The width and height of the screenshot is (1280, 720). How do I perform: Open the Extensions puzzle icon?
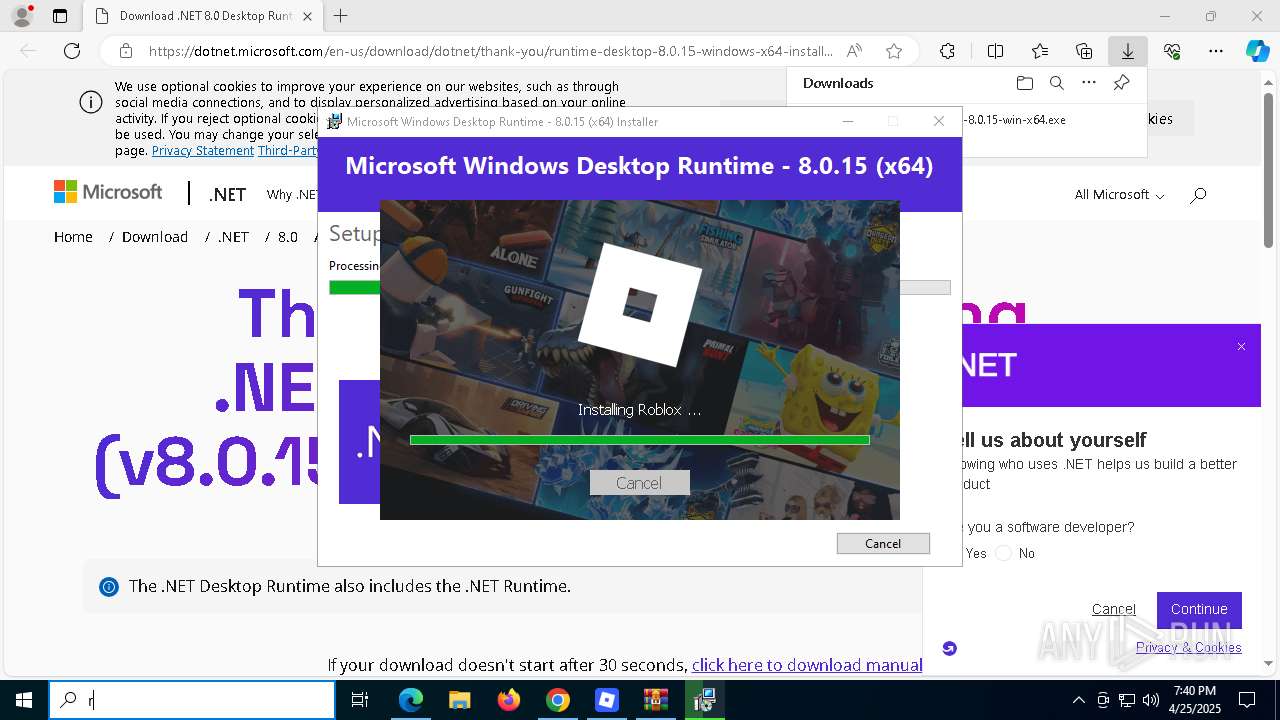coord(947,51)
